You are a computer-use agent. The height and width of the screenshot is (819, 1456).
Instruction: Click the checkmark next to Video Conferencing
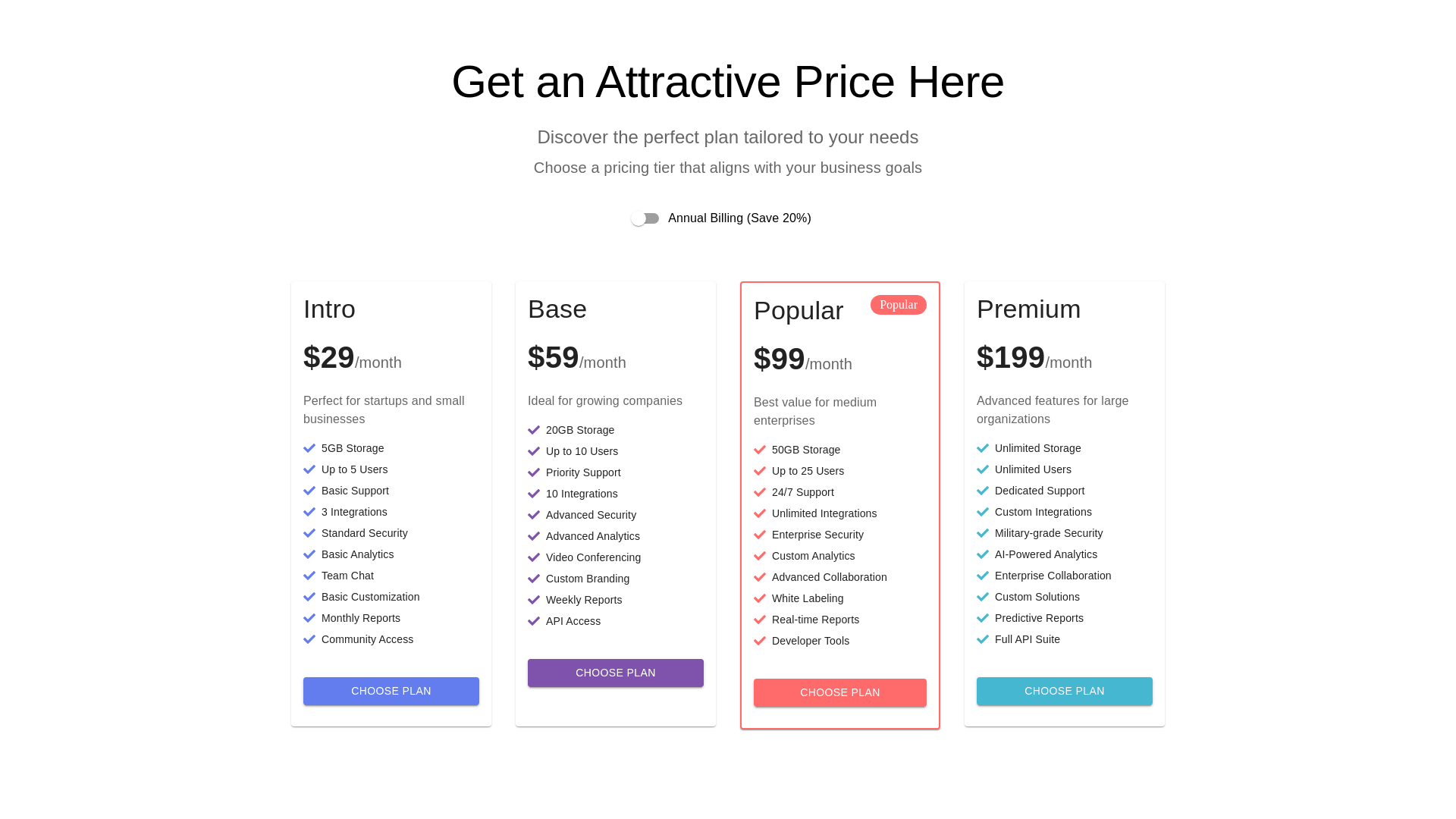[x=534, y=557]
